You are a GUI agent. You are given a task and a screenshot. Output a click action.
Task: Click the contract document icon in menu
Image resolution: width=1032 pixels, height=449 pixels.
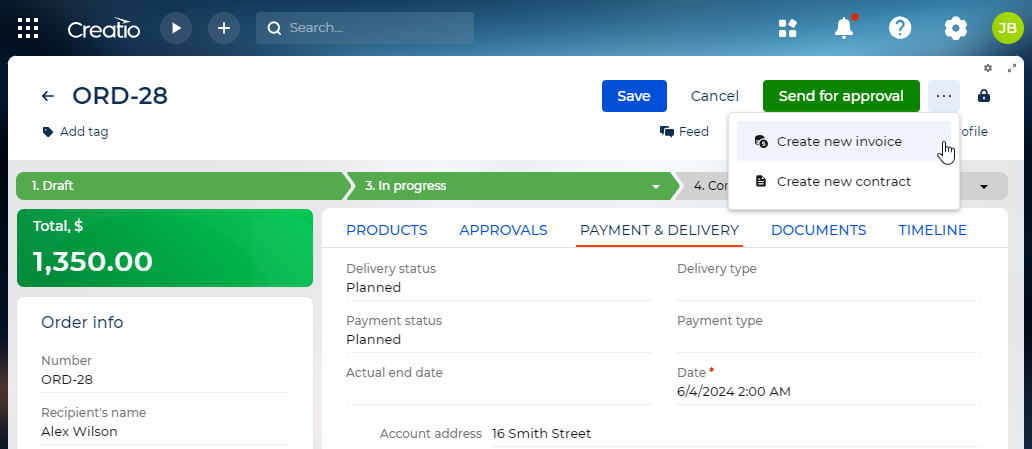click(x=761, y=181)
